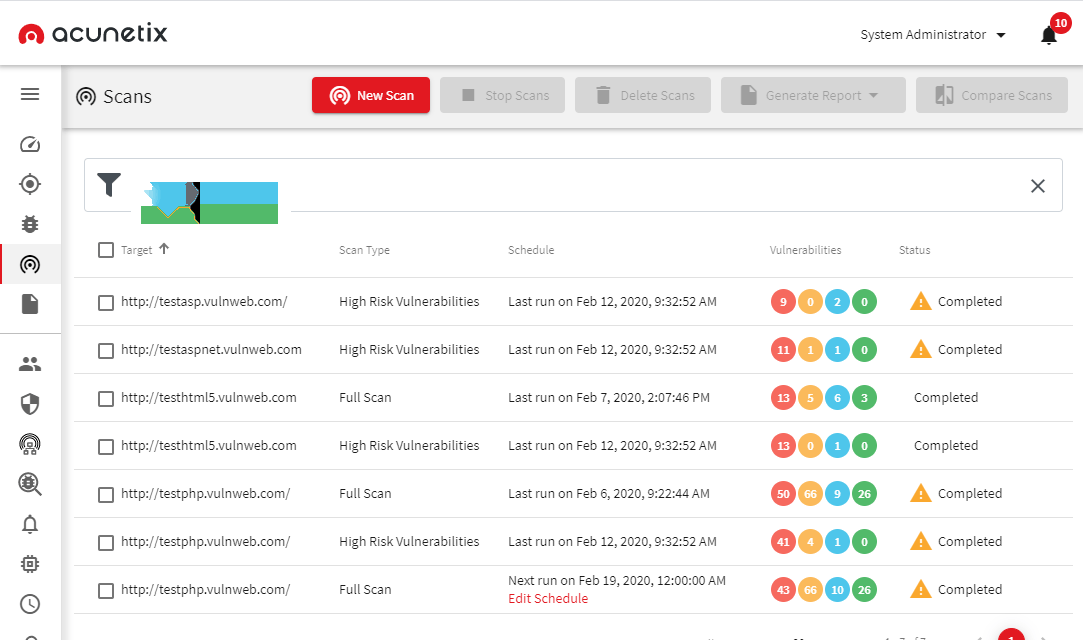
Task: Open the sidebar bell settings icon
Action: [30, 525]
